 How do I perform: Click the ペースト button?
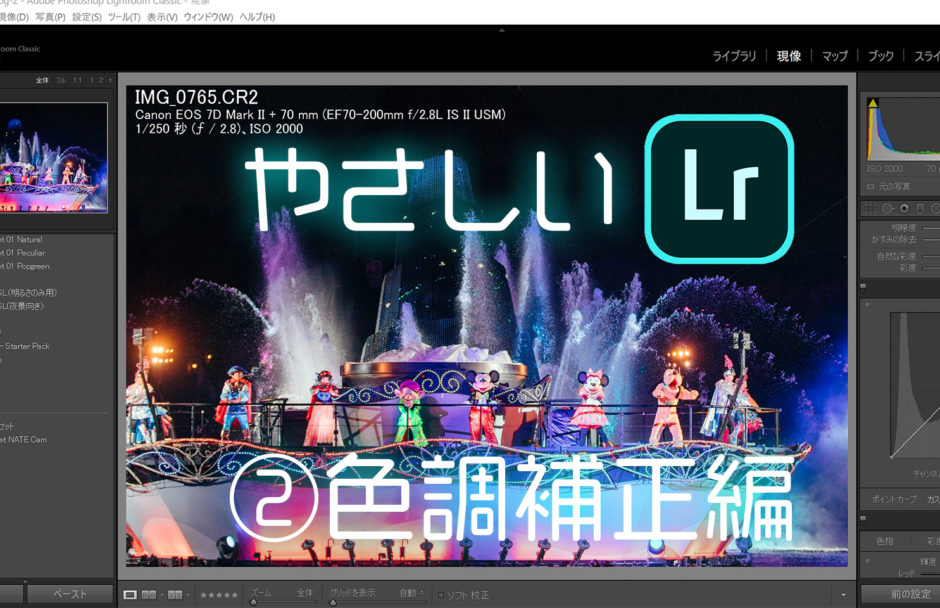click(x=68, y=593)
